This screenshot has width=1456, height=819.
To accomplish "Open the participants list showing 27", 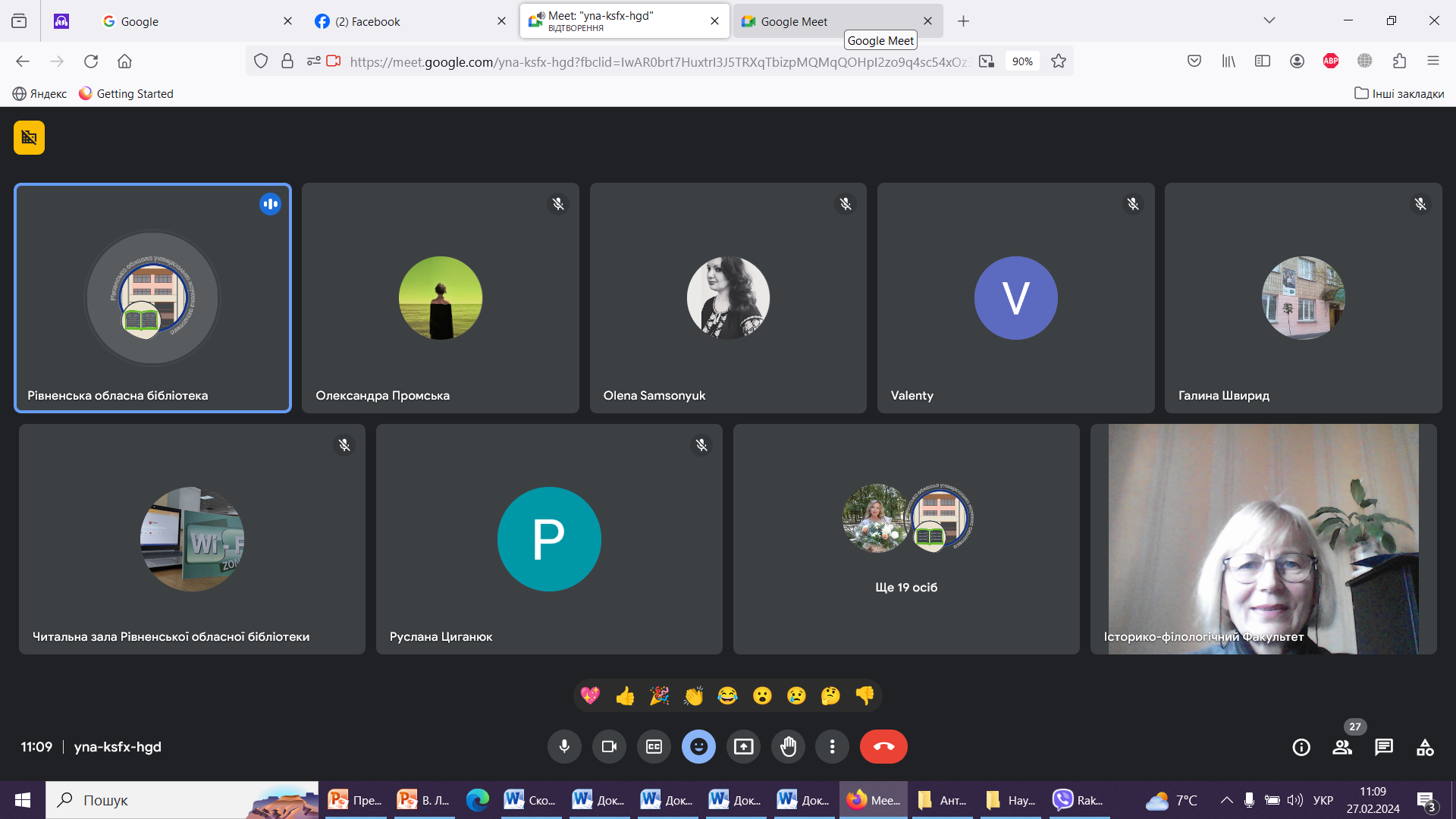I will point(1343,748).
